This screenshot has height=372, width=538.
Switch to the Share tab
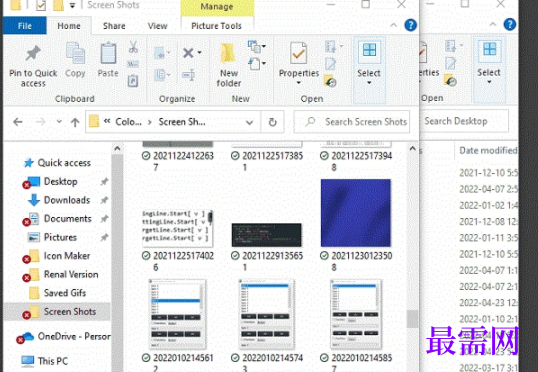(114, 26)
